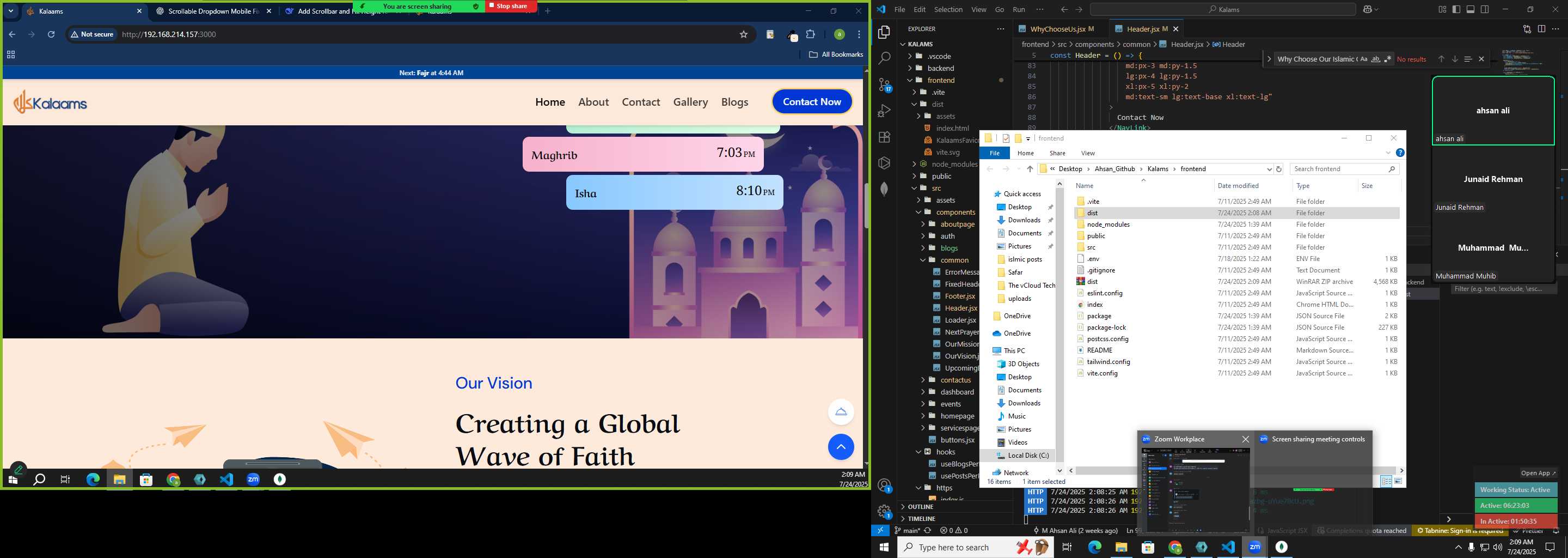Open the Manage gear in VS Code
Image resolution: width=1568 pixels, height=558 pixels.
point(884,512)
